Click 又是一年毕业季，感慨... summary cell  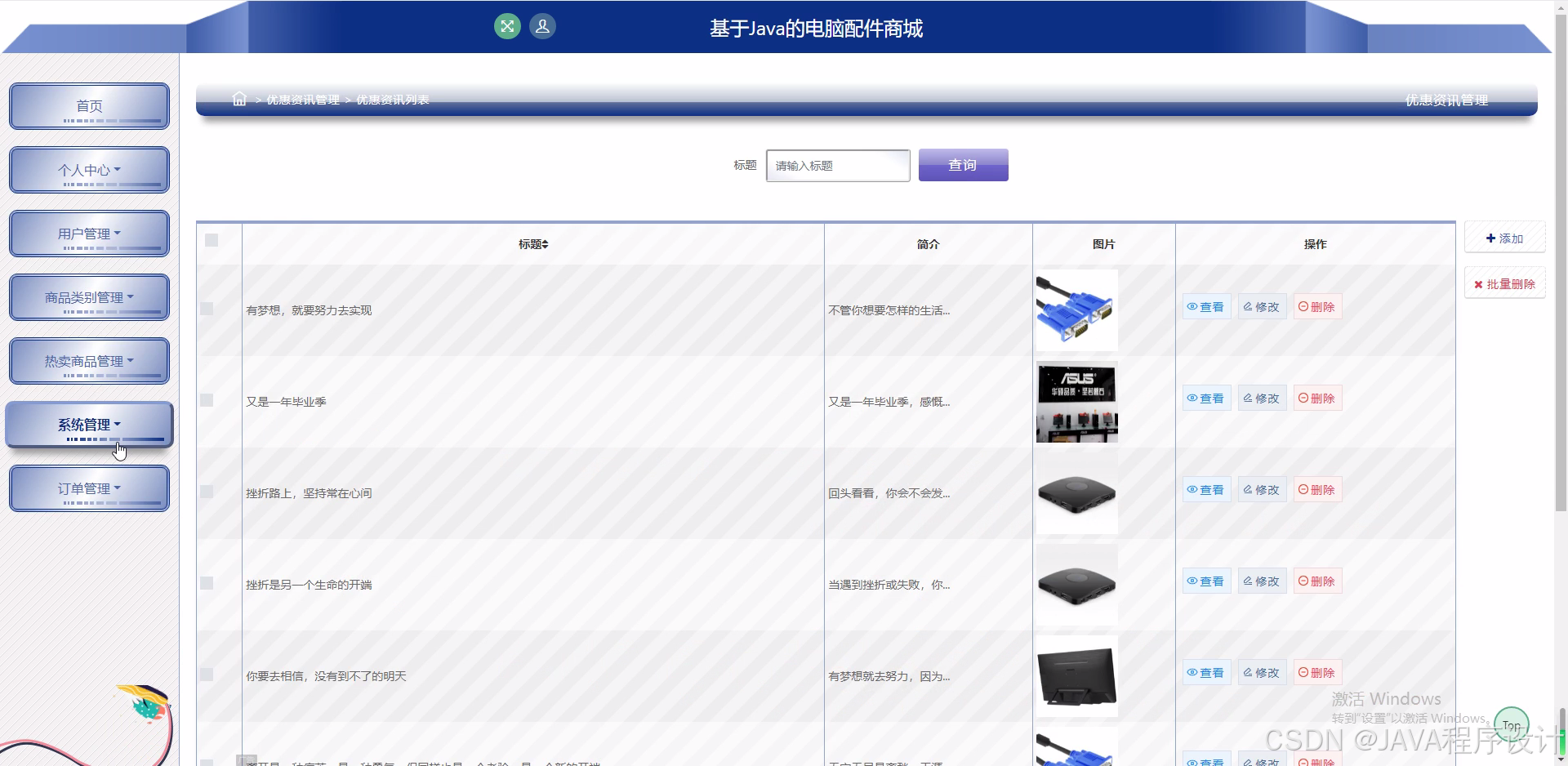pyautogui.click(x=889, y=402)
